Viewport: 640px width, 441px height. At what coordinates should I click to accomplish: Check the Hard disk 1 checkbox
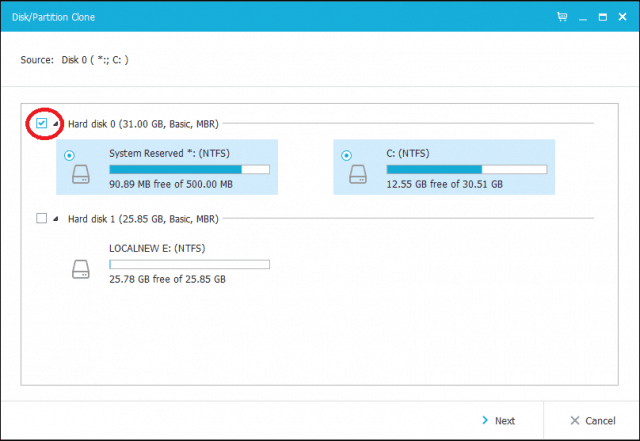pyautogui.click(x=42, y=218)
